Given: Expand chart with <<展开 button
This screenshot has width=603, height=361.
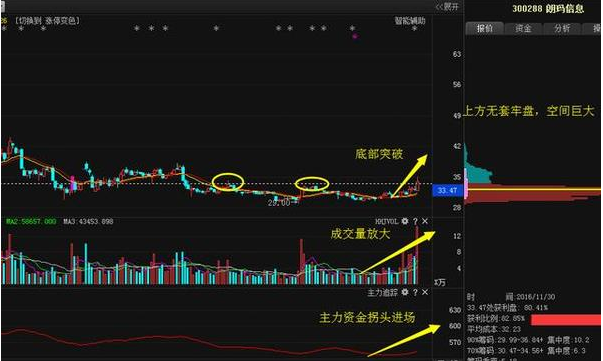Looking at the screenshot, I should point(447,7).
